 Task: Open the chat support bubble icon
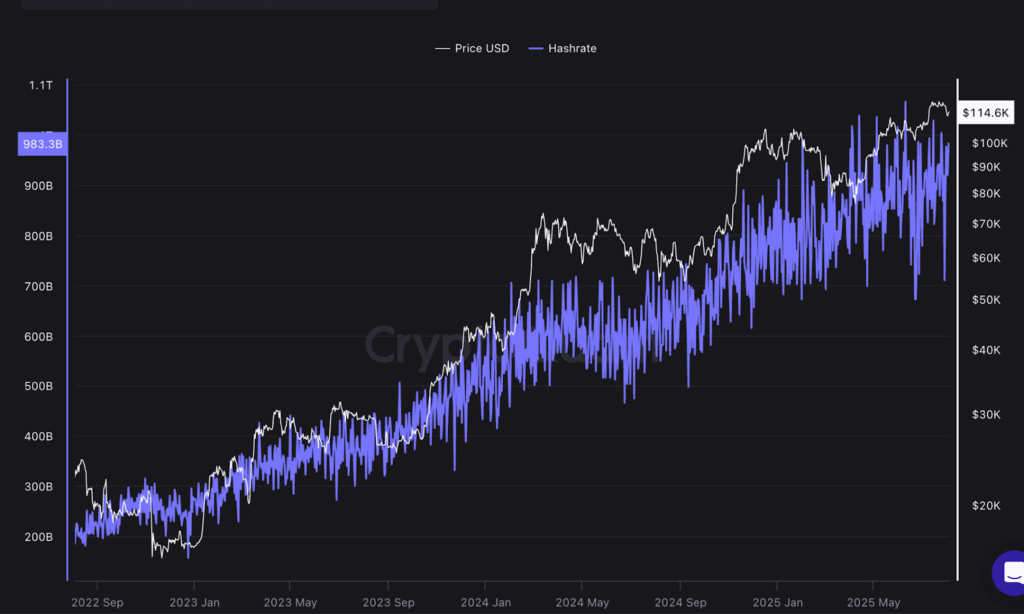click(x=1012, y=573)
